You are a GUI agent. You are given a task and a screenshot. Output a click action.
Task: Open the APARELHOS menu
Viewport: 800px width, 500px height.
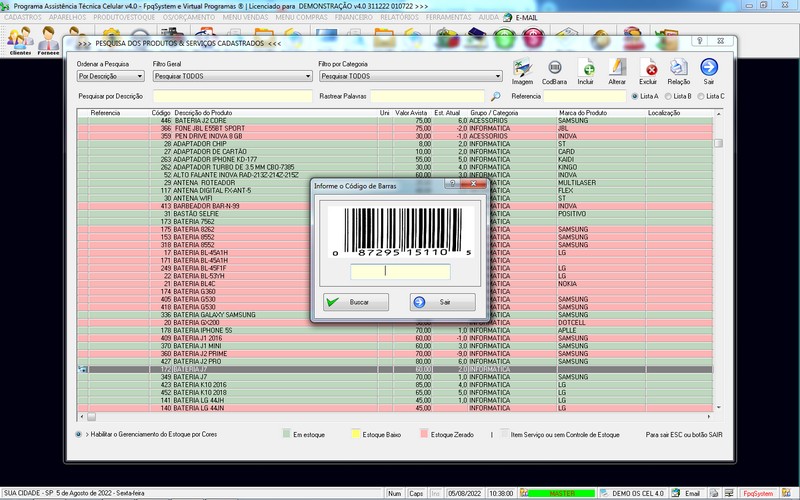(68, 17)
